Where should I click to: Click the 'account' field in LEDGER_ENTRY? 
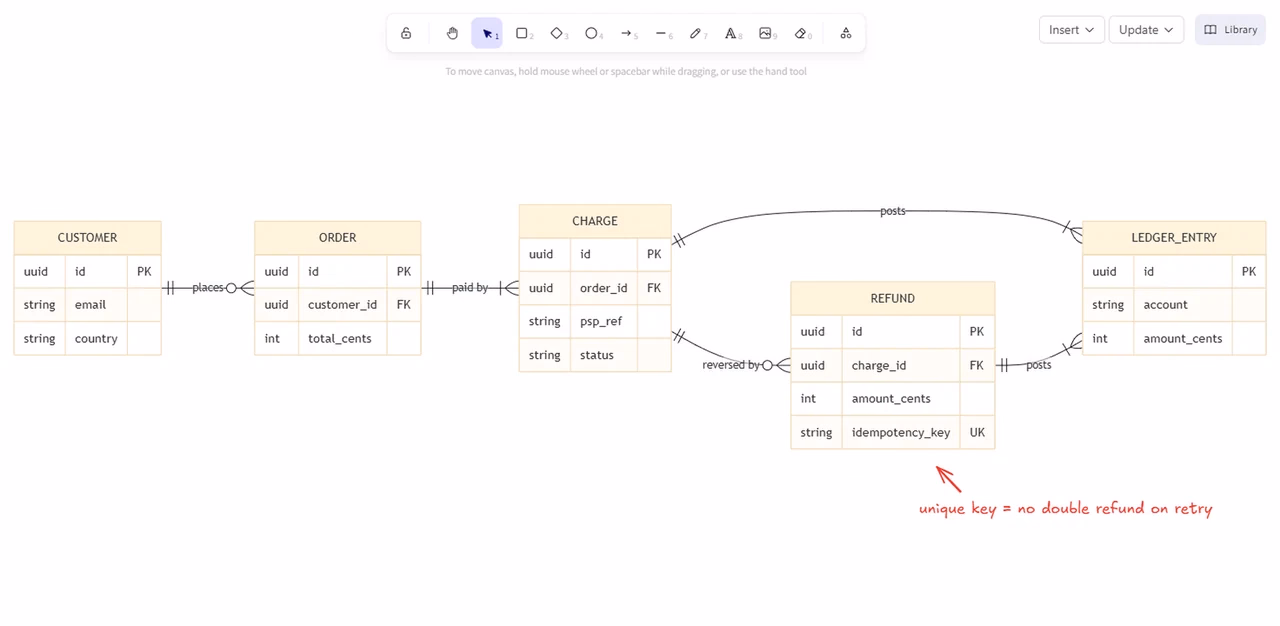1165,305
